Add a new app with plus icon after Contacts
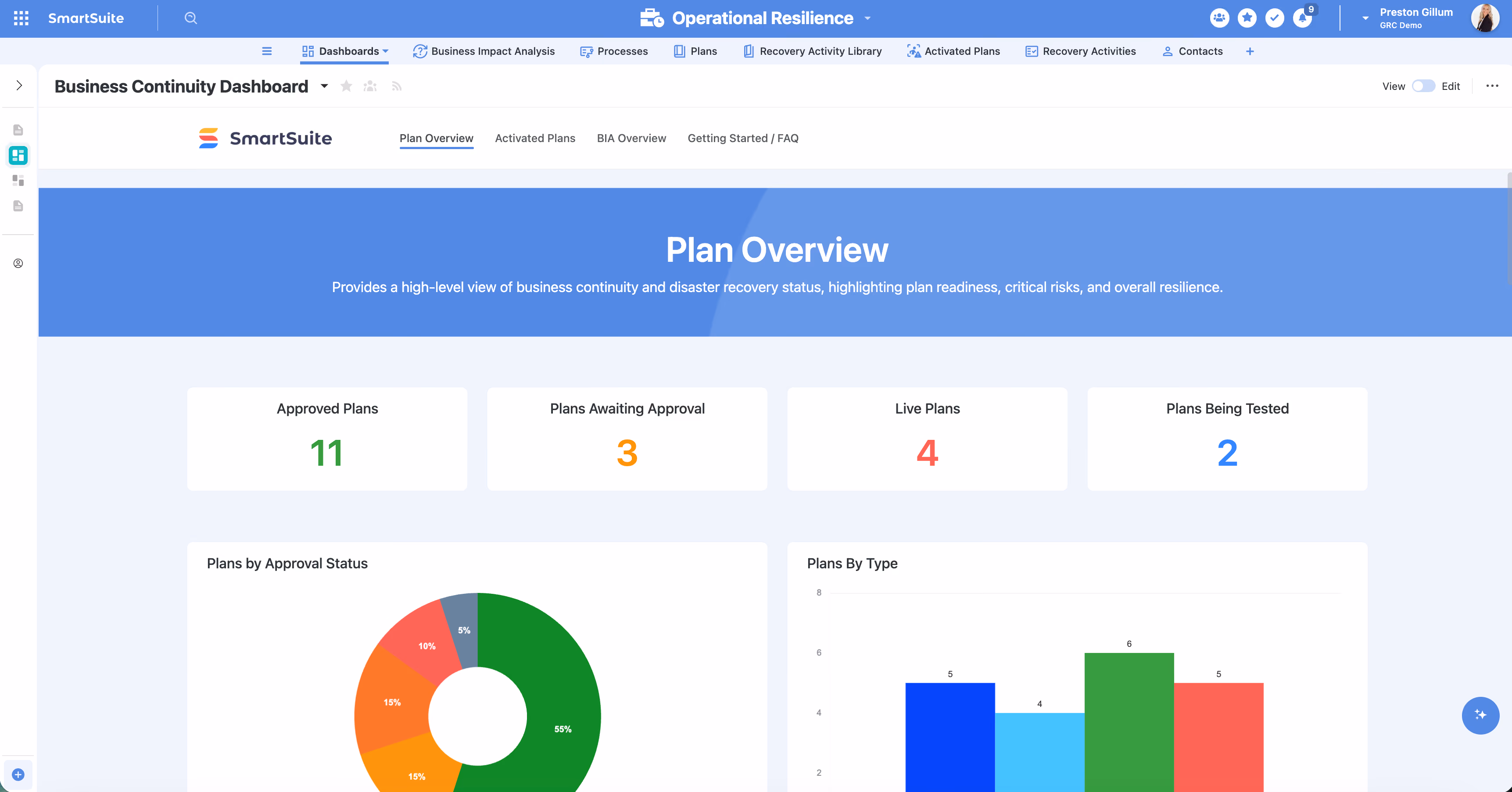 (1250, 52)
